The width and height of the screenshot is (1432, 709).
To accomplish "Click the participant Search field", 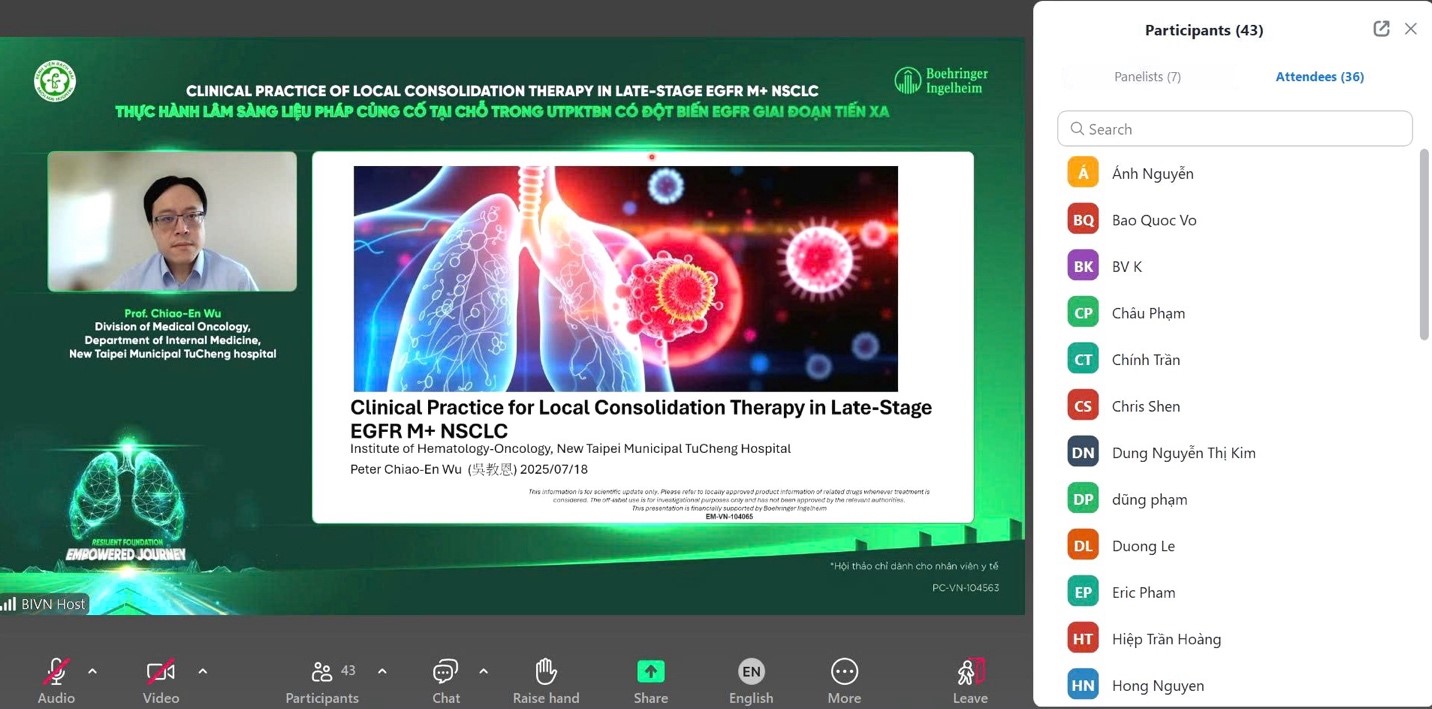I will [1234, 129].
